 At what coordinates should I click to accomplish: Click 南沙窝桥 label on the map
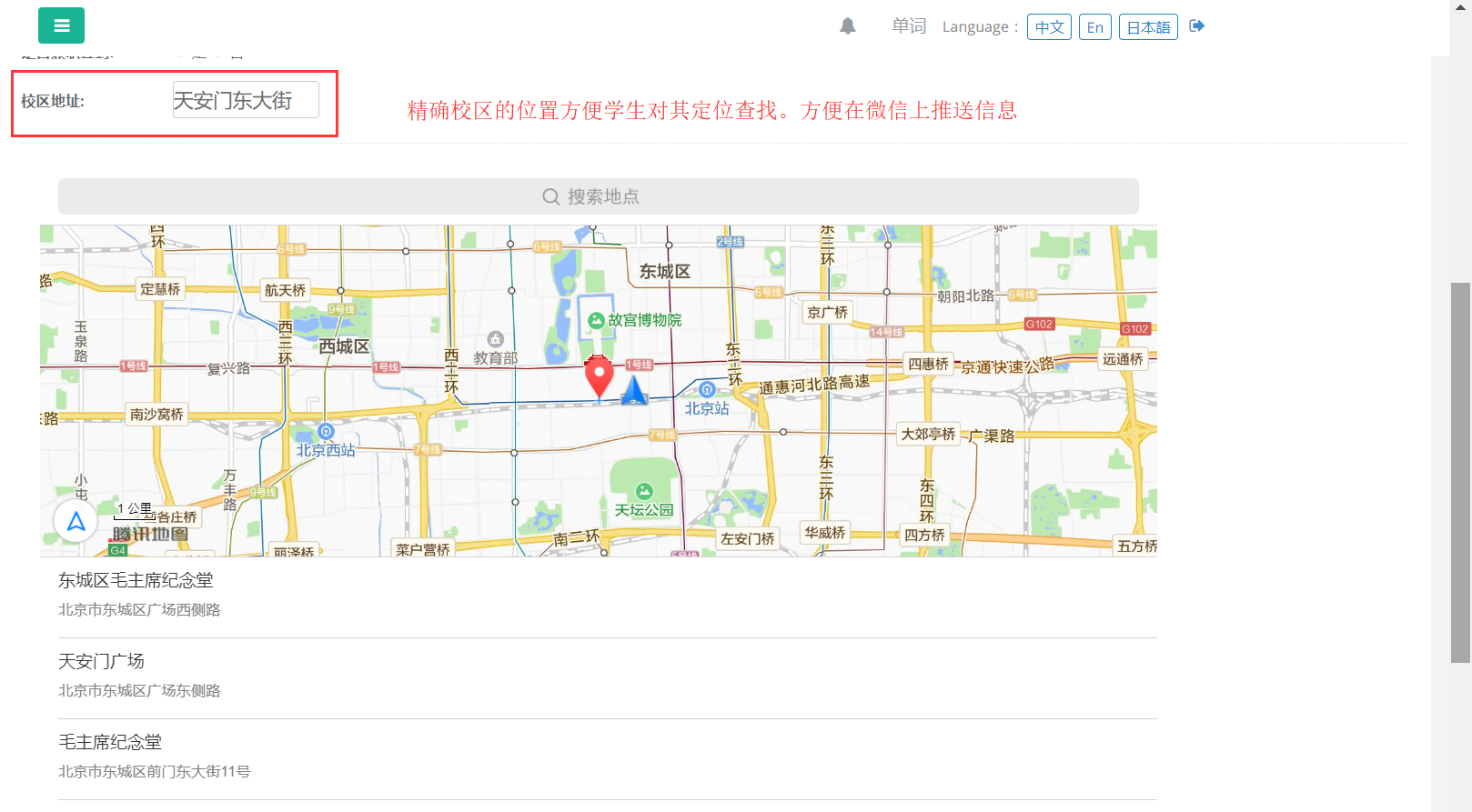coord(156,414)
